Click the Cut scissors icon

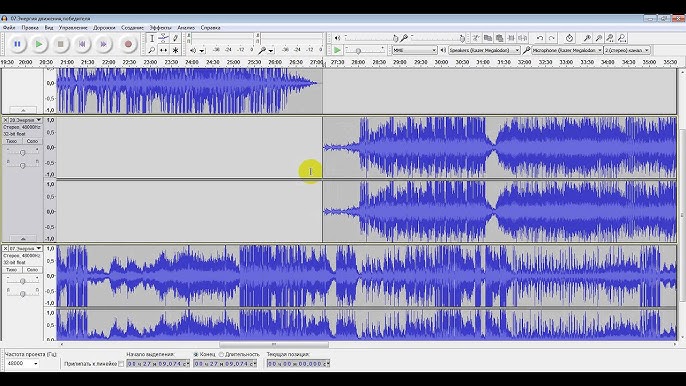click(476, 39)
